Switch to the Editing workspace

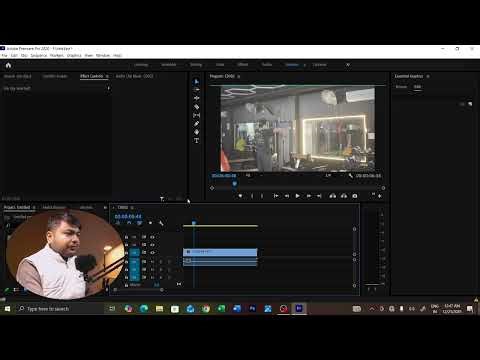click(x=196, y=65)
